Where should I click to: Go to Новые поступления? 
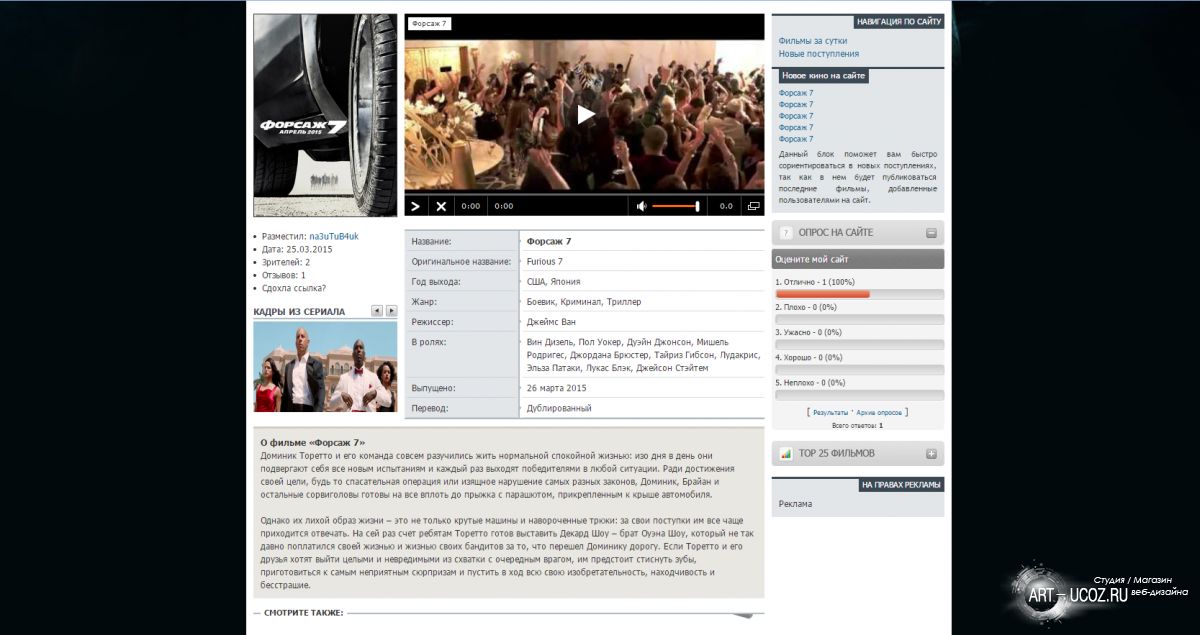click(819, 54)
